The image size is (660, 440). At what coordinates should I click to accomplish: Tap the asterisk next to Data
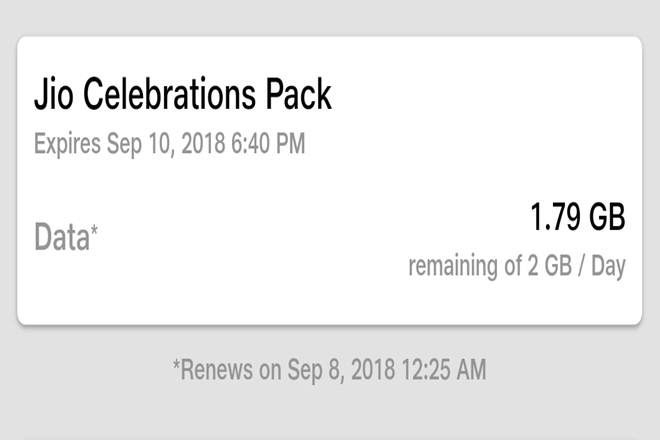tap(95, 231)
